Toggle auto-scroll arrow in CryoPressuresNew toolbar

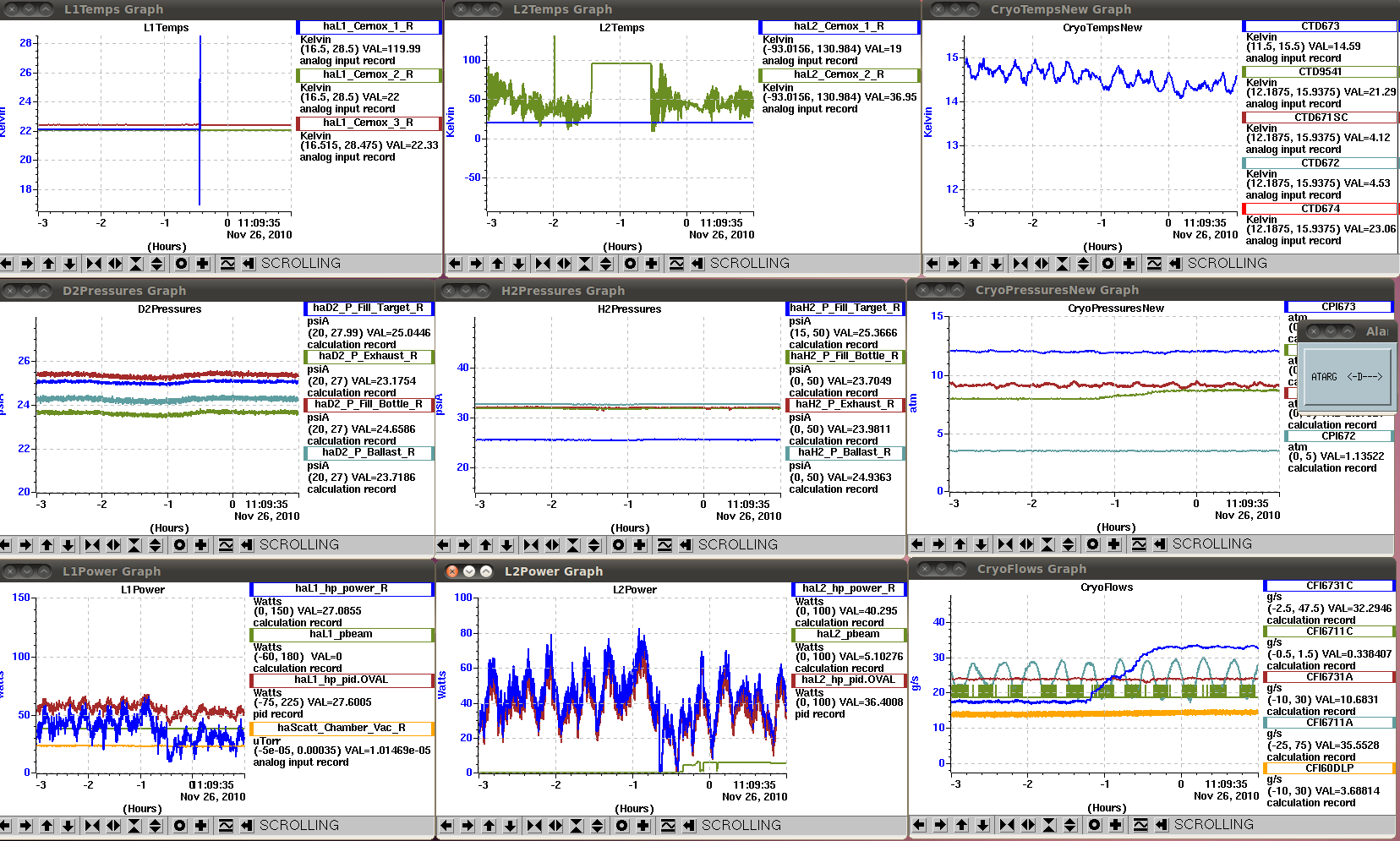coord(1160,544)
